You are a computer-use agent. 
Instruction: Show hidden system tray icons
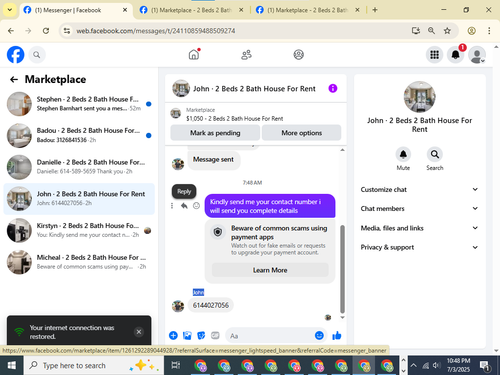click(413, 365)
